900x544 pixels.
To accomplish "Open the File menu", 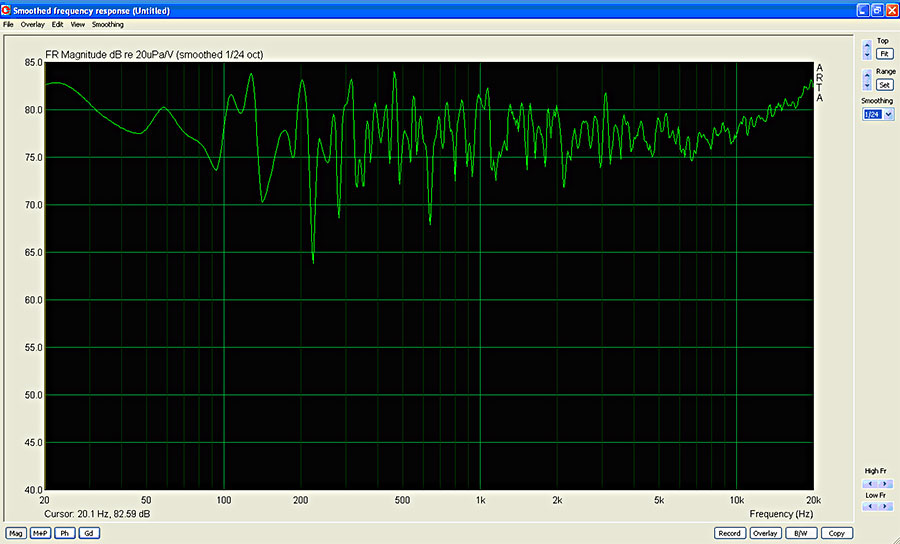I will click(x=8, y=25).
